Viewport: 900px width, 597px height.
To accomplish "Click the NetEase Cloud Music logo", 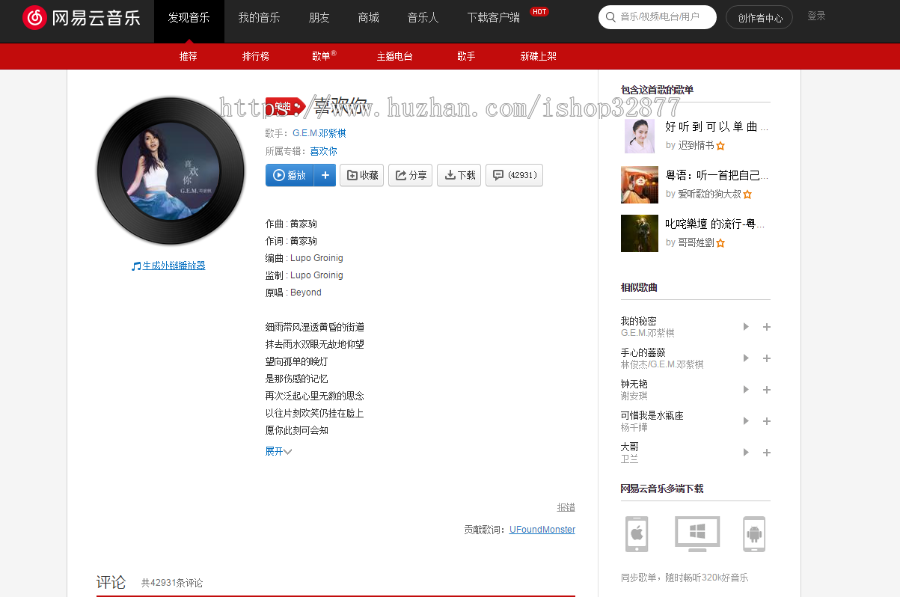I will pyautogui.click(x=82, y=18).
